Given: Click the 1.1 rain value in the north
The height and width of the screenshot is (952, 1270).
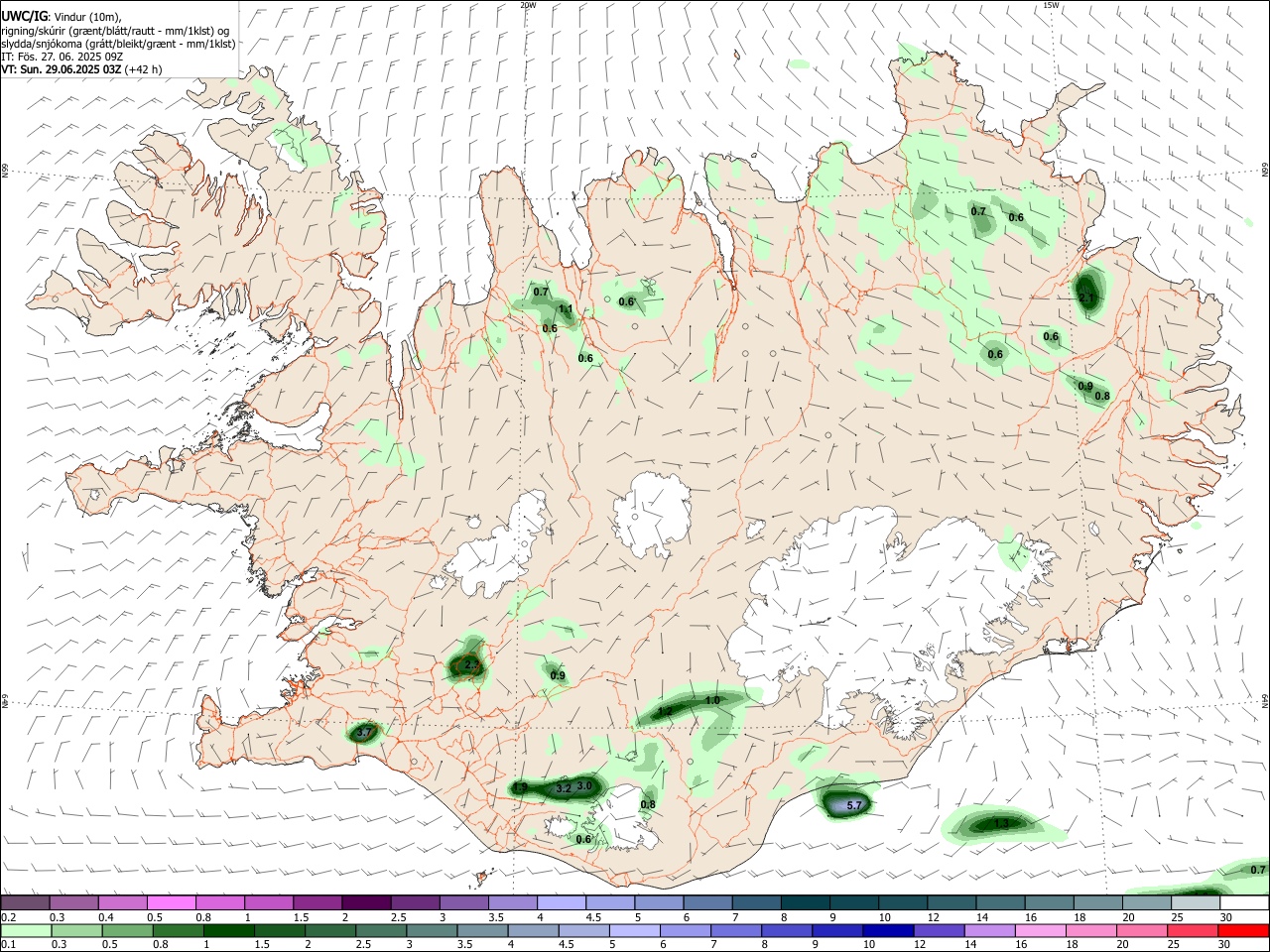Looking at the screenshot, I should pos(567,309).
